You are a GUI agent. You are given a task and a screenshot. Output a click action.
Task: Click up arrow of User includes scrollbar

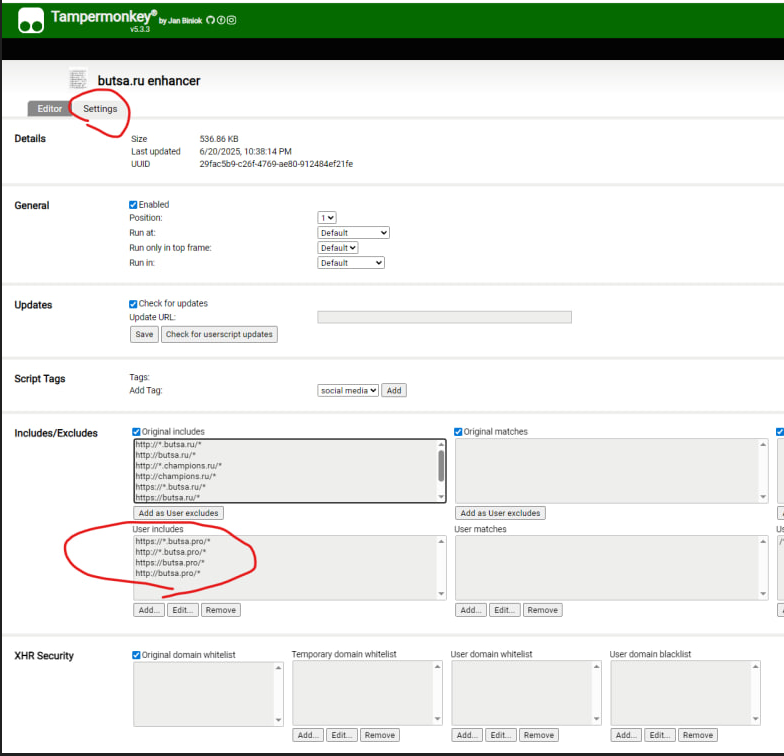pos(441,542)
